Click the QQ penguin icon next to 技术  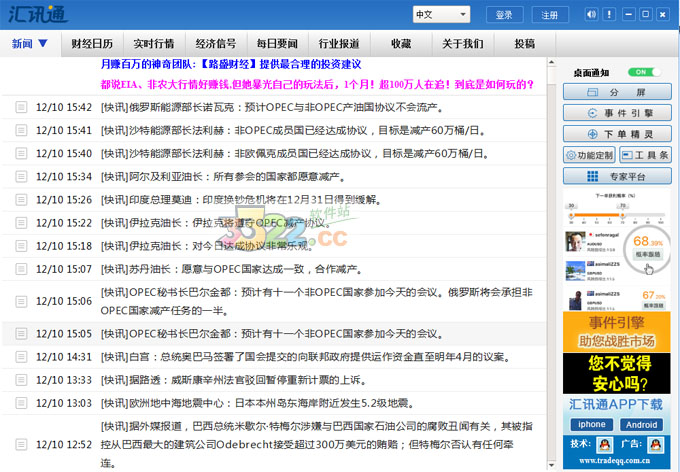tap(604, 443)
